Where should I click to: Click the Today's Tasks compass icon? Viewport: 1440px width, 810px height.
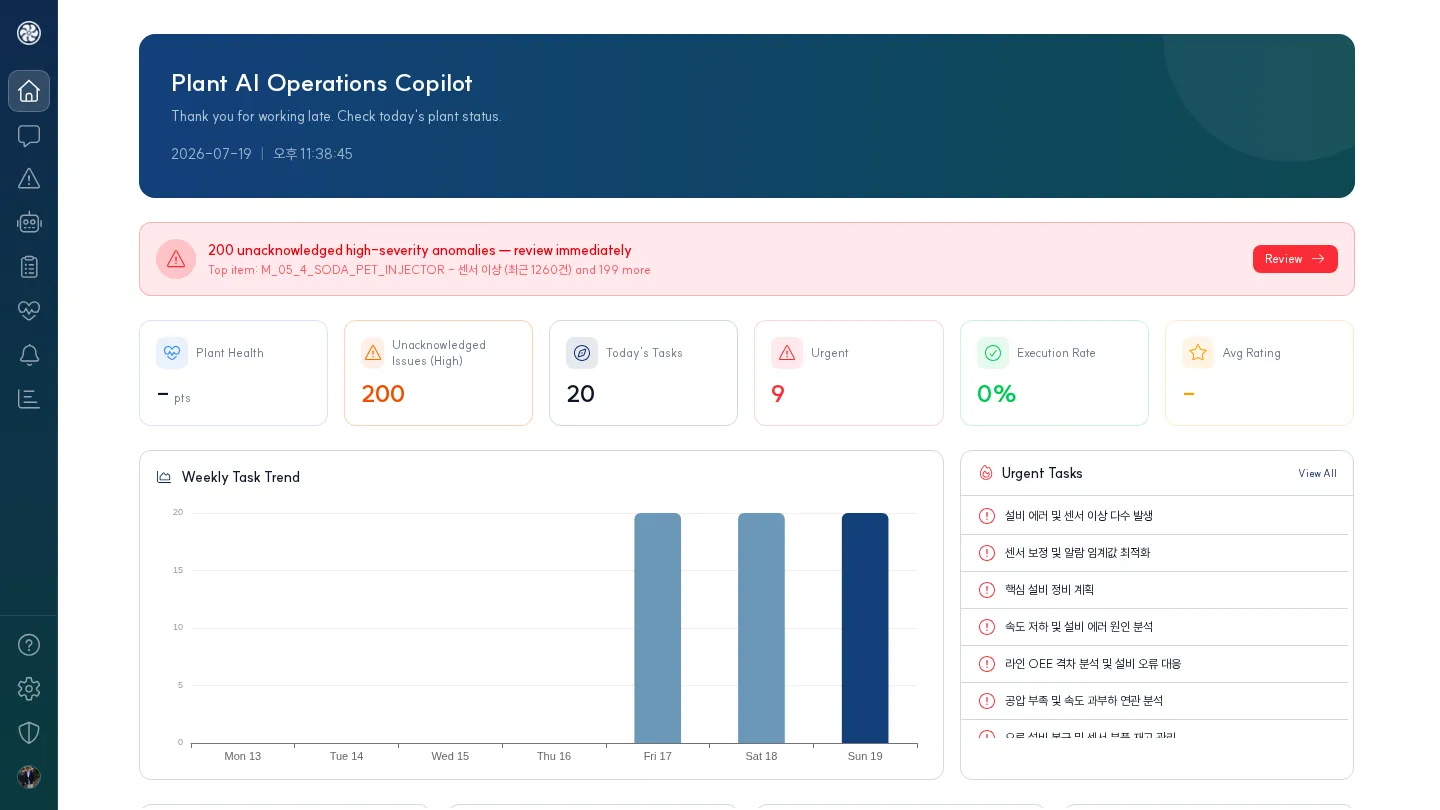[x=582, y=353]
